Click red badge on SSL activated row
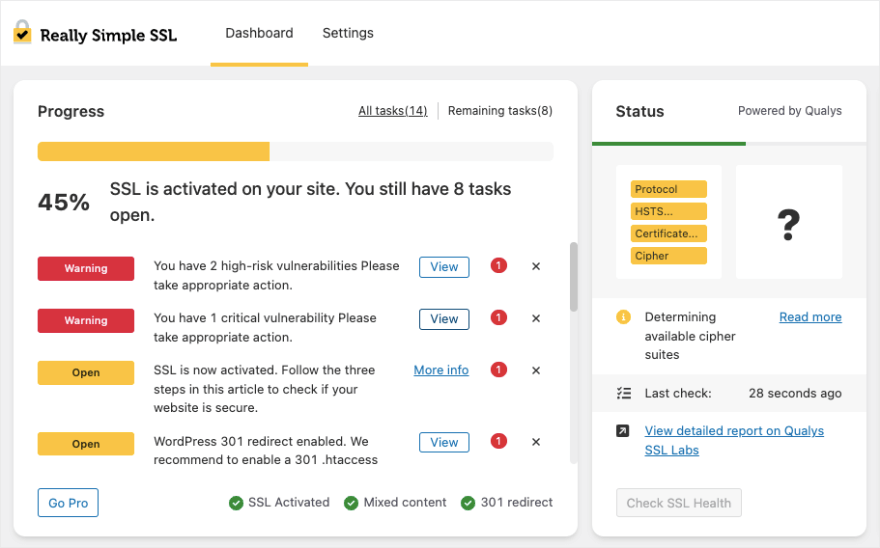The width and height of the screenshot is (880, 548). tap(498, 370)
